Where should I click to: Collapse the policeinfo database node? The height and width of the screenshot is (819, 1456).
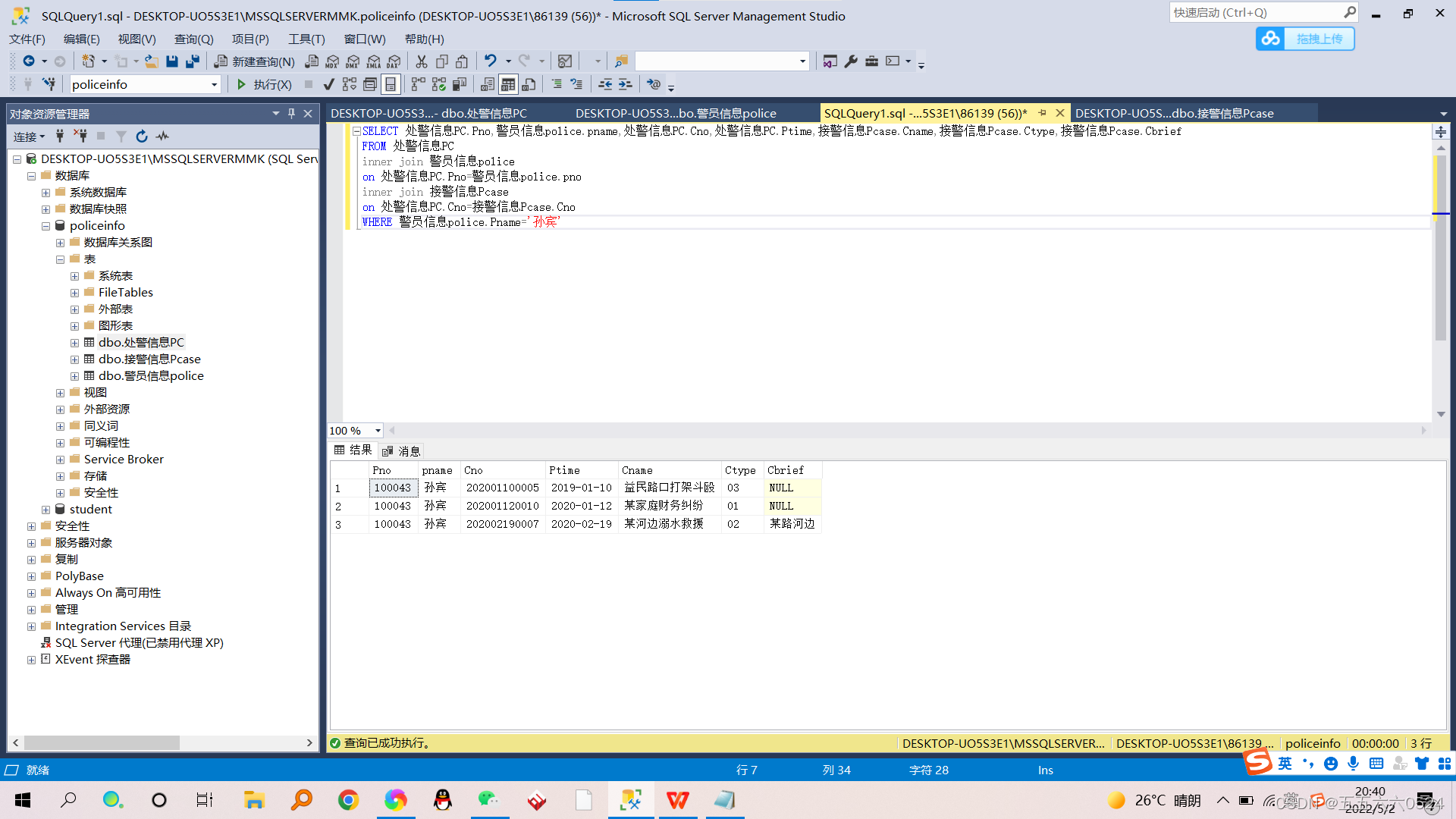pos(45,225)
